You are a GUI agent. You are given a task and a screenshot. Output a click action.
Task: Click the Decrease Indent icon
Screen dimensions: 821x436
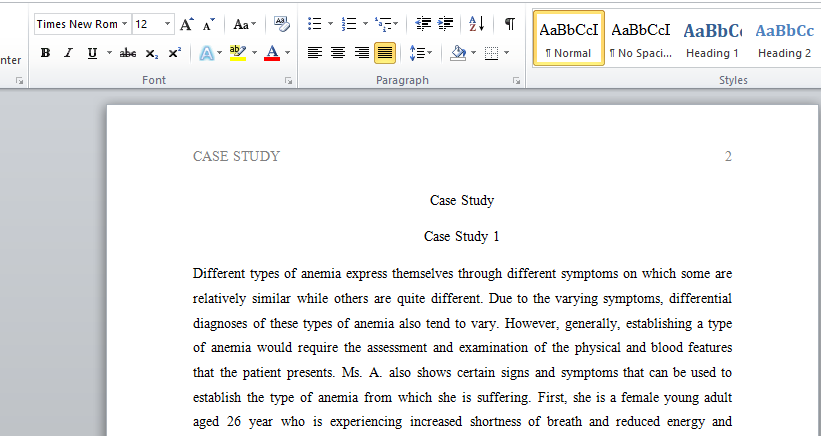click(x=423, y=24)
